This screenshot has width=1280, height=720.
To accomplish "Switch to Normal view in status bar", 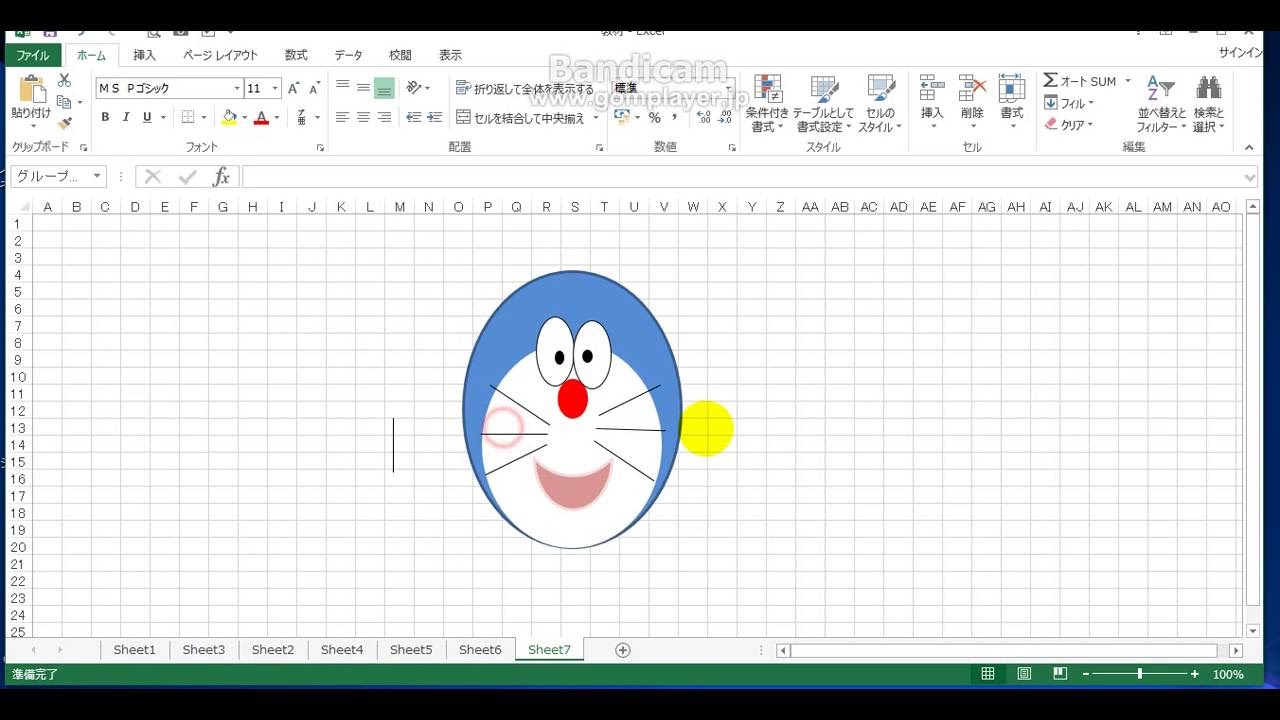I will pyautogui.click(x=988, y=674).
